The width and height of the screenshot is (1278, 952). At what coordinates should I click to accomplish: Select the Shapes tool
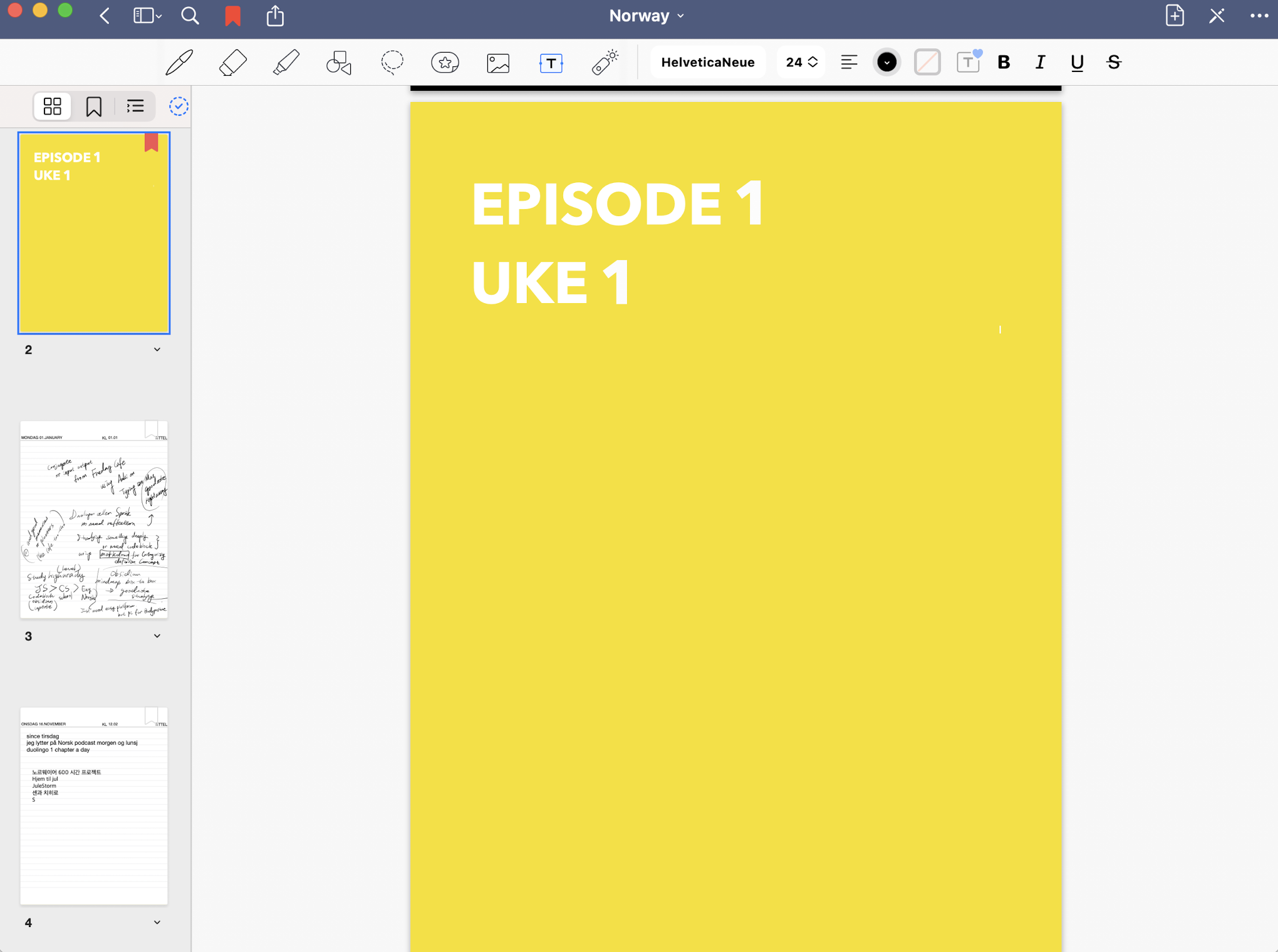(339, 62)
